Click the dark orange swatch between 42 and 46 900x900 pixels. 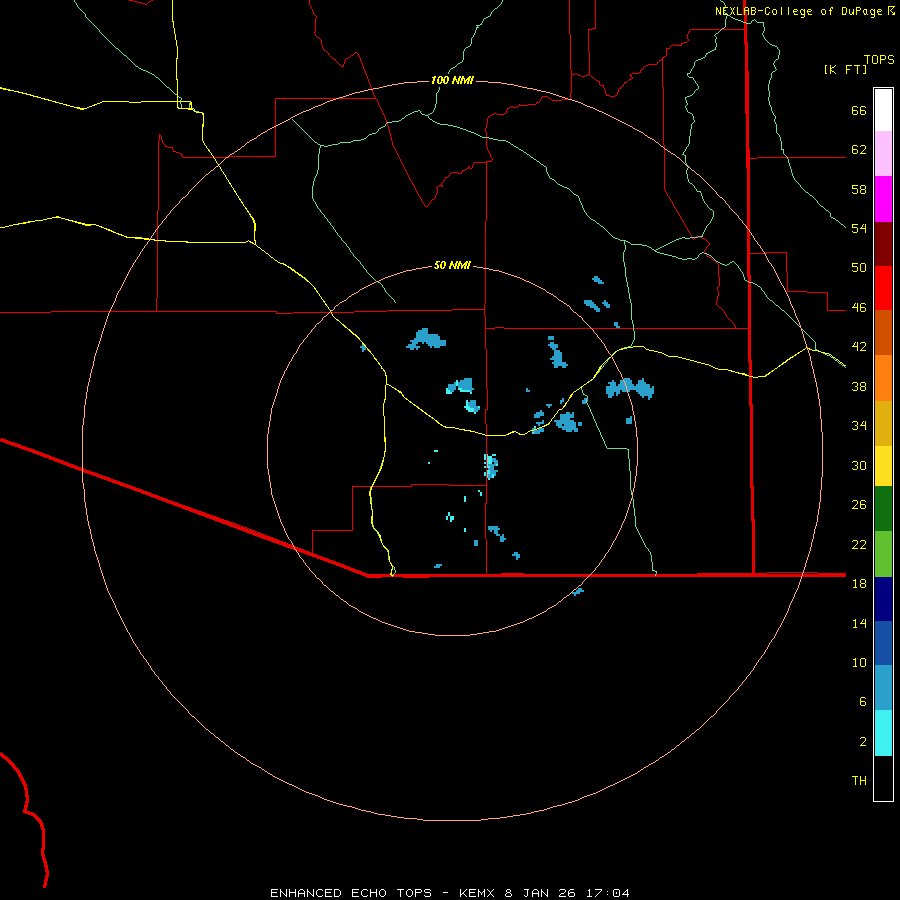[x=883, y=332]
